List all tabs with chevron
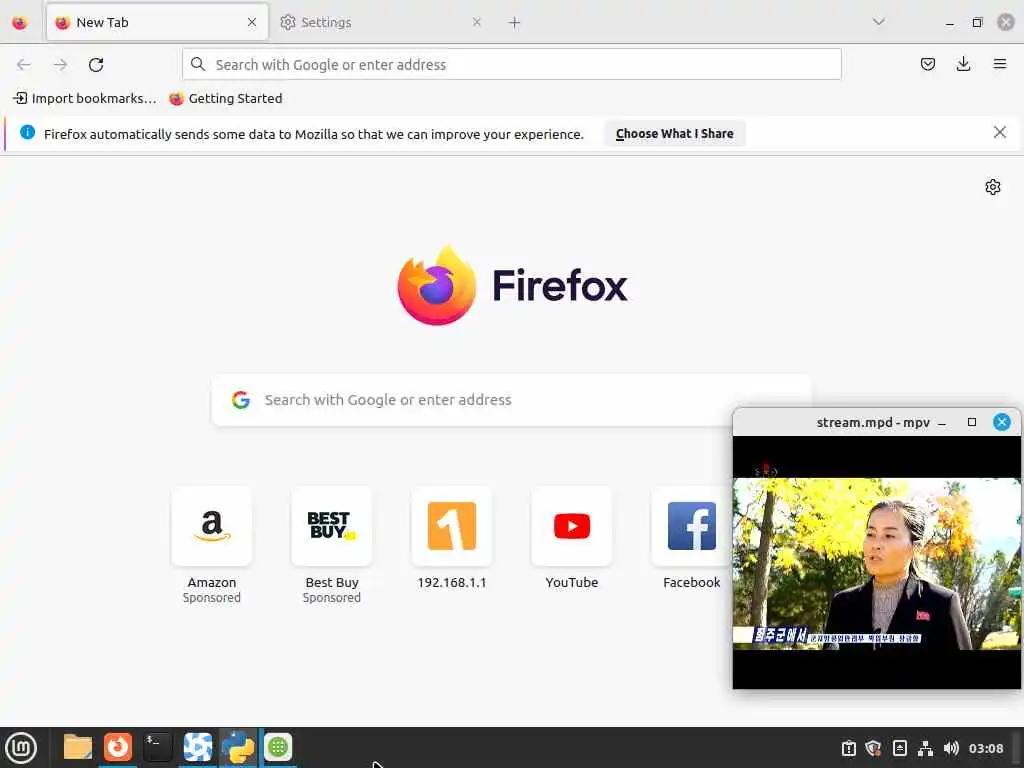This screenshot has width=1024, height=768. (878, 22)
